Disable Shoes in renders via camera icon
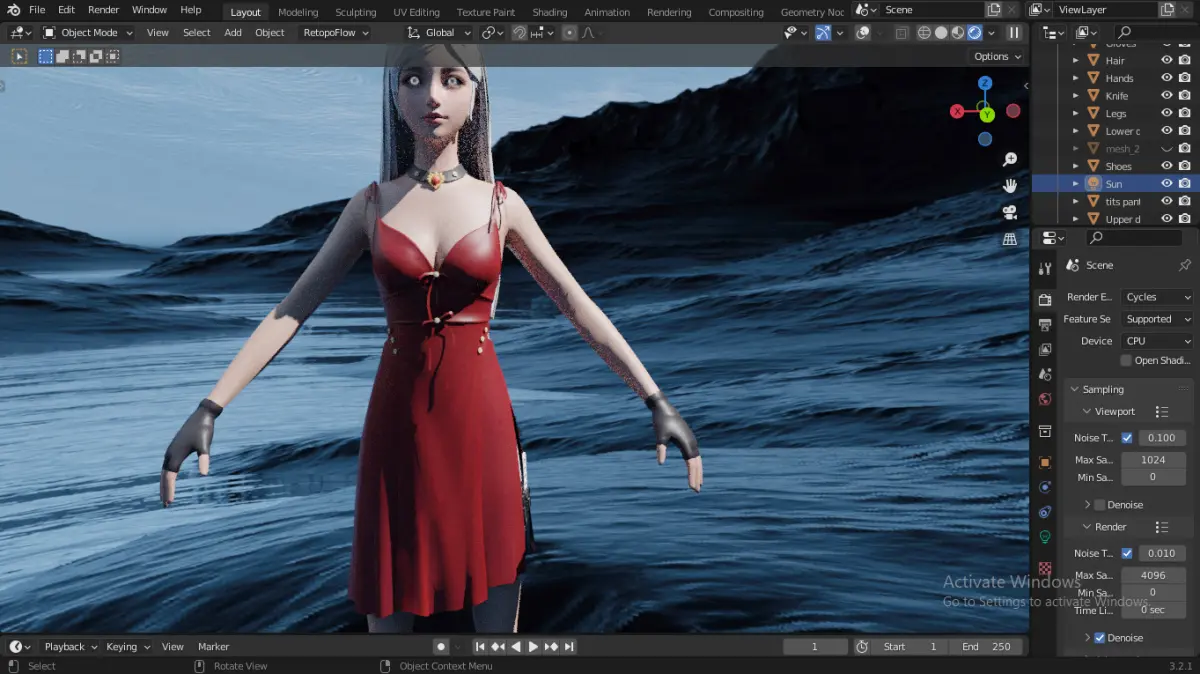 [1184, 166]
